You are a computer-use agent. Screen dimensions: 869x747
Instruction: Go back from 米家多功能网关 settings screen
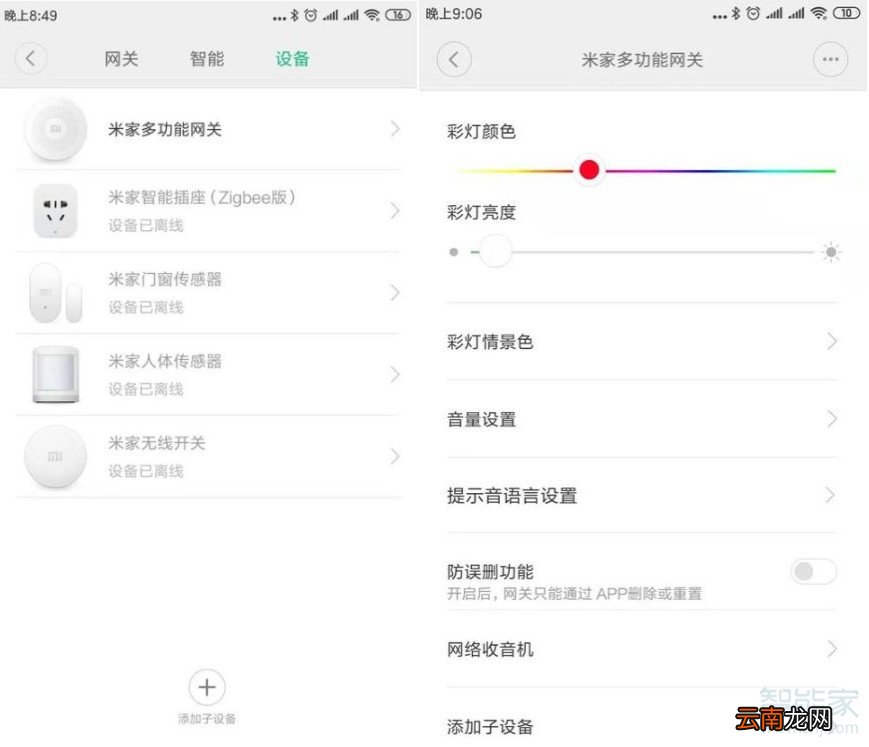pyautogui.click(x=454, y=59)
